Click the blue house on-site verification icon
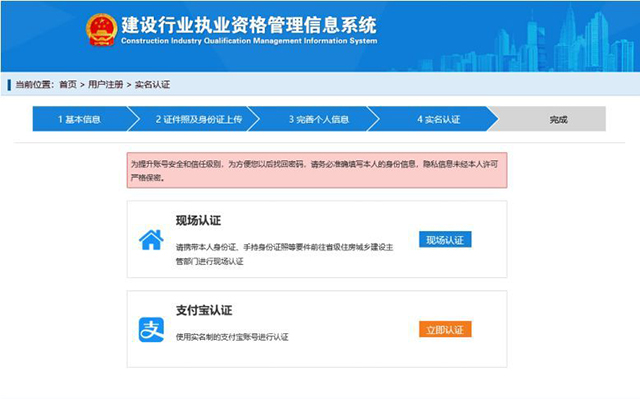Screen dimensions: 640x399 tap(151, 240)
